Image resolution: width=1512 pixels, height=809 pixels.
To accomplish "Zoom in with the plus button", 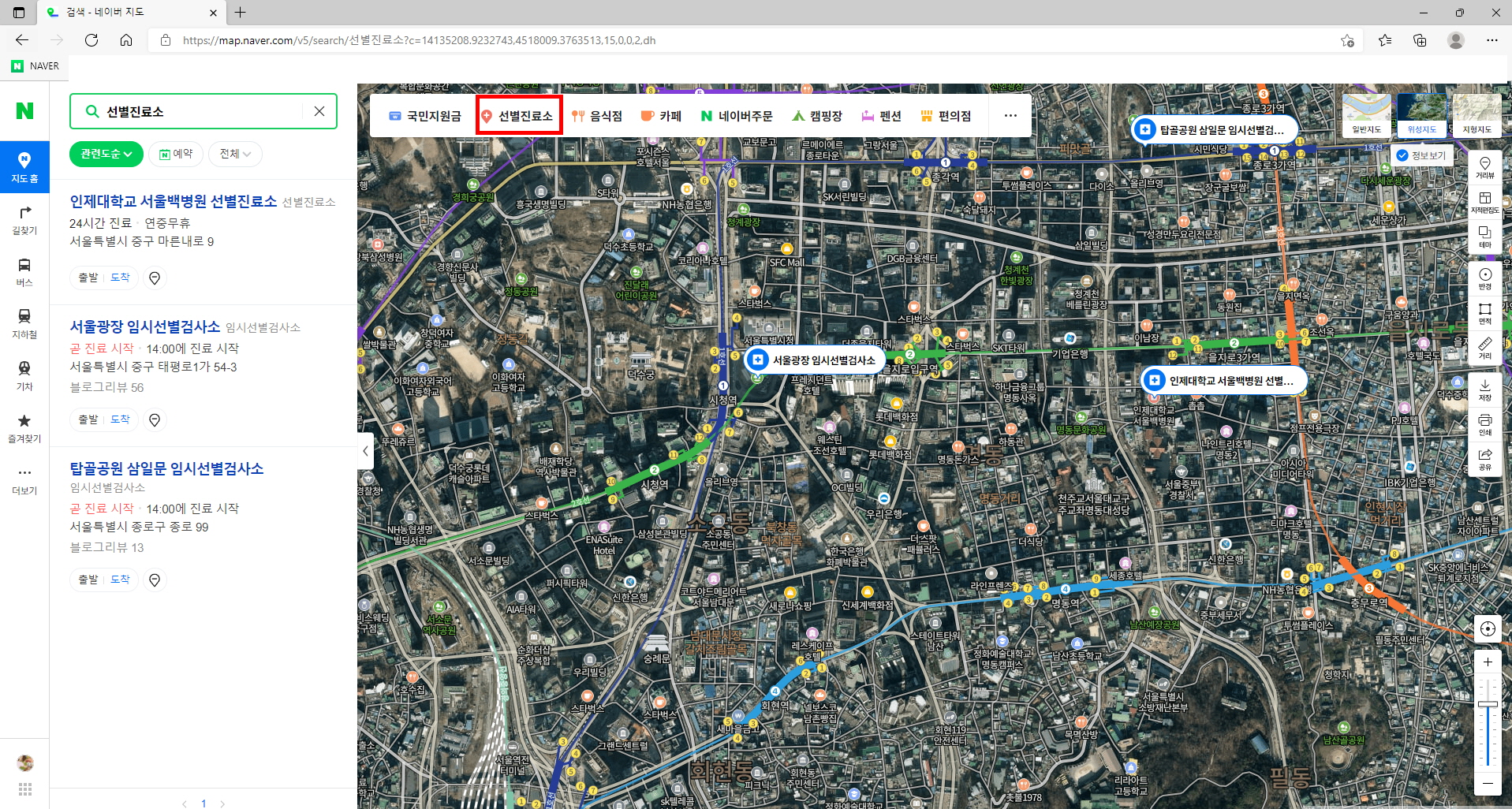I will coord(1488,662).
